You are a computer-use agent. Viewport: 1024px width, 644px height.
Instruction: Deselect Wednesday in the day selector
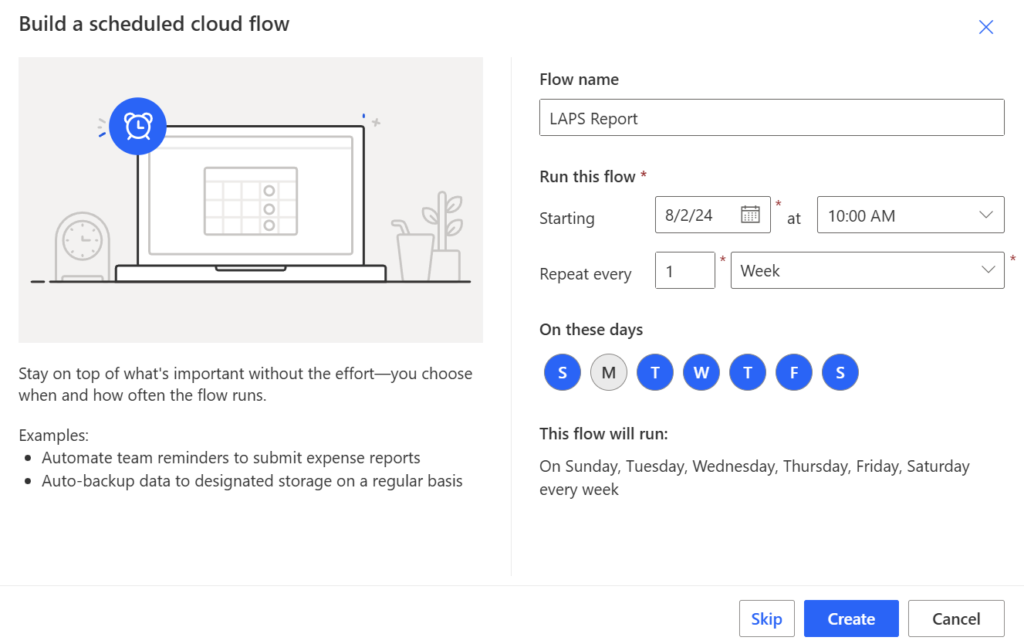pyautogui.click(x=701, y=373)
